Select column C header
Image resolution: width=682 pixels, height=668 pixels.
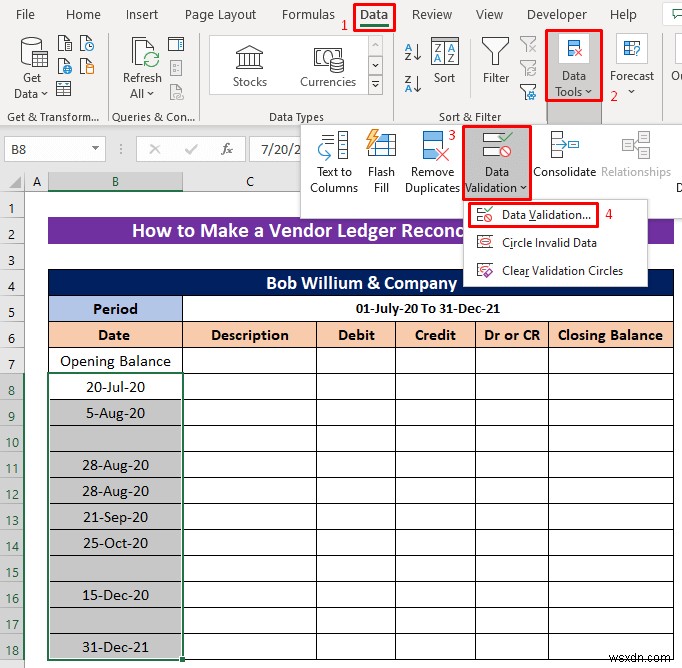click(250, 182)
